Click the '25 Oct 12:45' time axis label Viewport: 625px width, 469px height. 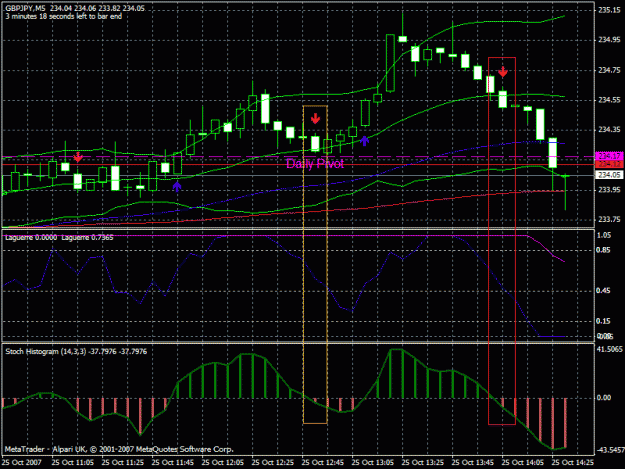[x=323, y=462]
